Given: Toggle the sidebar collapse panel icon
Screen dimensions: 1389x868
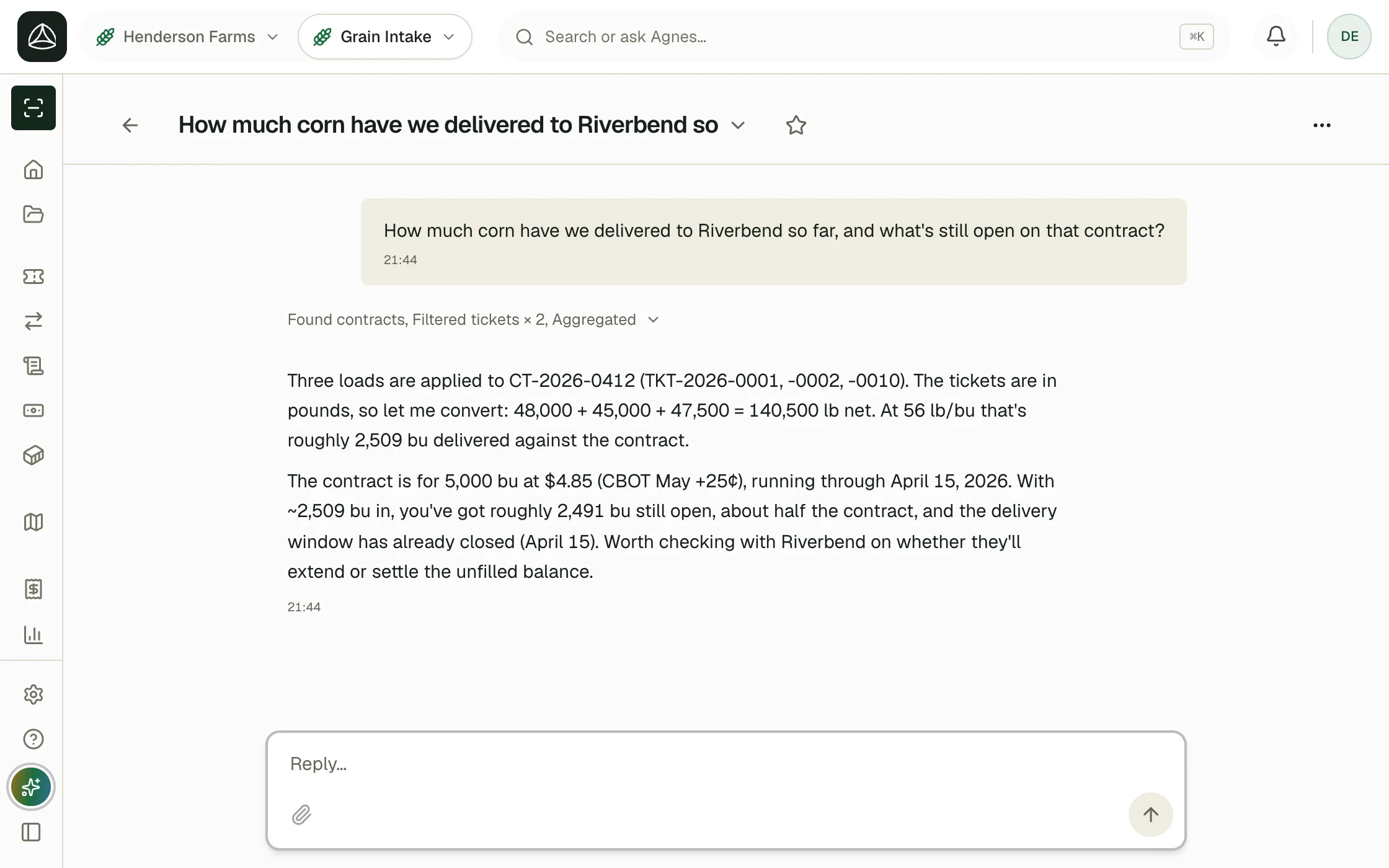Looking at the screenshot, I should point(31,832).
